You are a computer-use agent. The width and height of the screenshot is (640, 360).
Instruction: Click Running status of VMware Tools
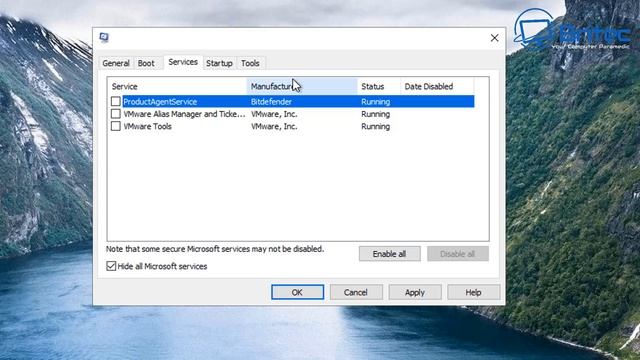[376, 127]
